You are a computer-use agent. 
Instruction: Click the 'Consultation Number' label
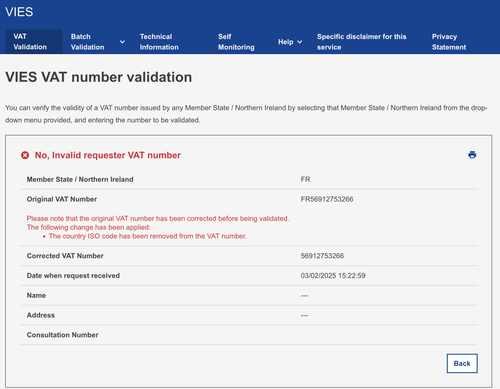pyautogui.click(x=62, y=335)
